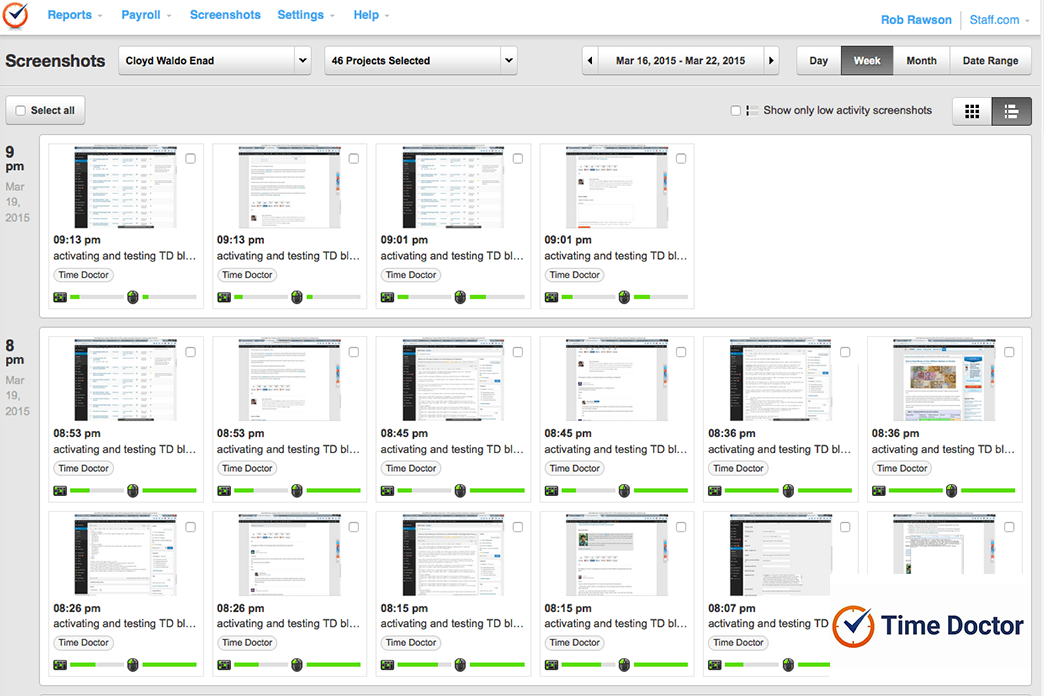
Task: Click keyboard activity icon on 09:13 pm screenshot
Action: pyautogui.click(x=60, y=297)
